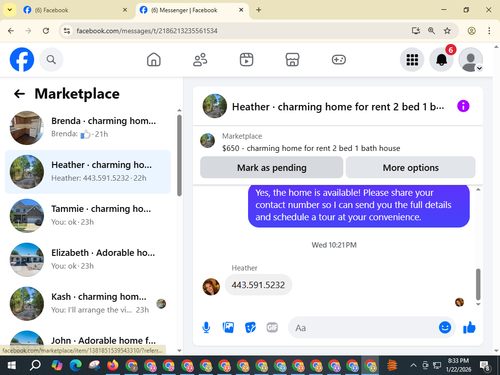Click the Mark as pending button
Image resolution: width=500 pixels, height=375 pixels.
271,167
